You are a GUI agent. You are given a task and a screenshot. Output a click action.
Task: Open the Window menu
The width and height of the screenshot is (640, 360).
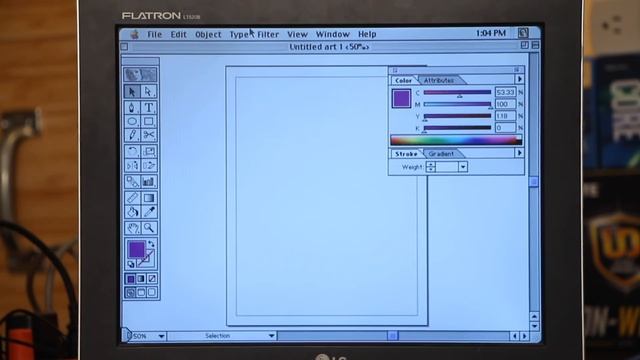coord(333,34)
